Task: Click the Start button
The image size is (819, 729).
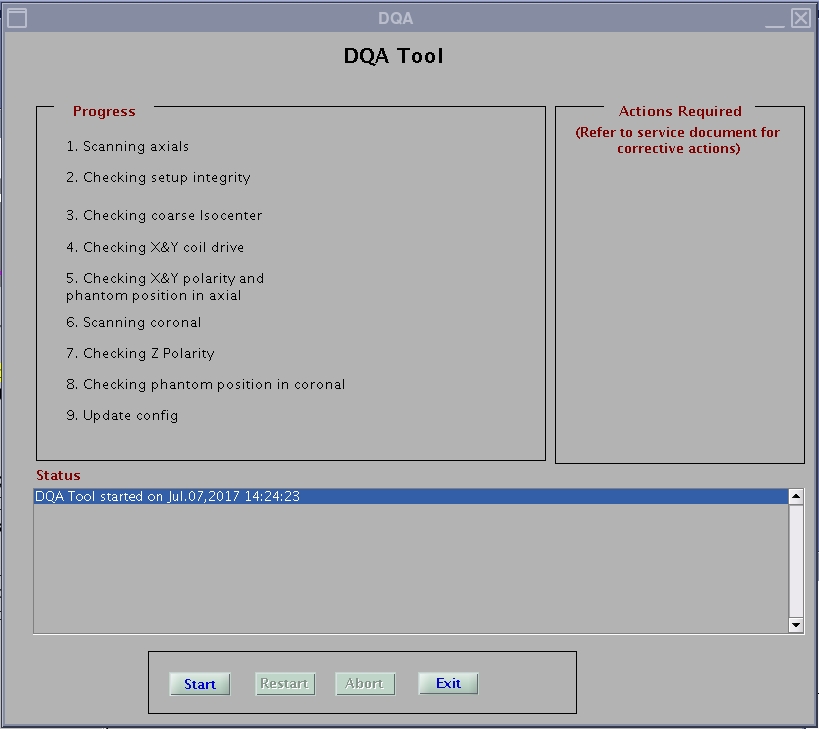Action: click(x=200, y=684)
